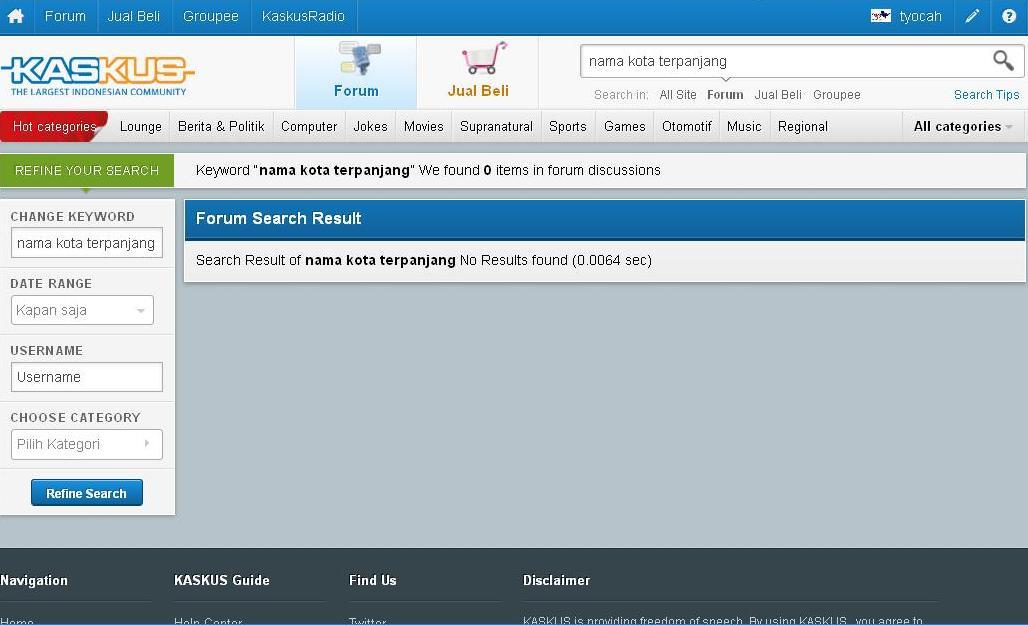Image resolution: width=1028 pixels, height=625 pixels.
Task: Open the Jual Beli shopping cart icon
Action: coord(484,58)
